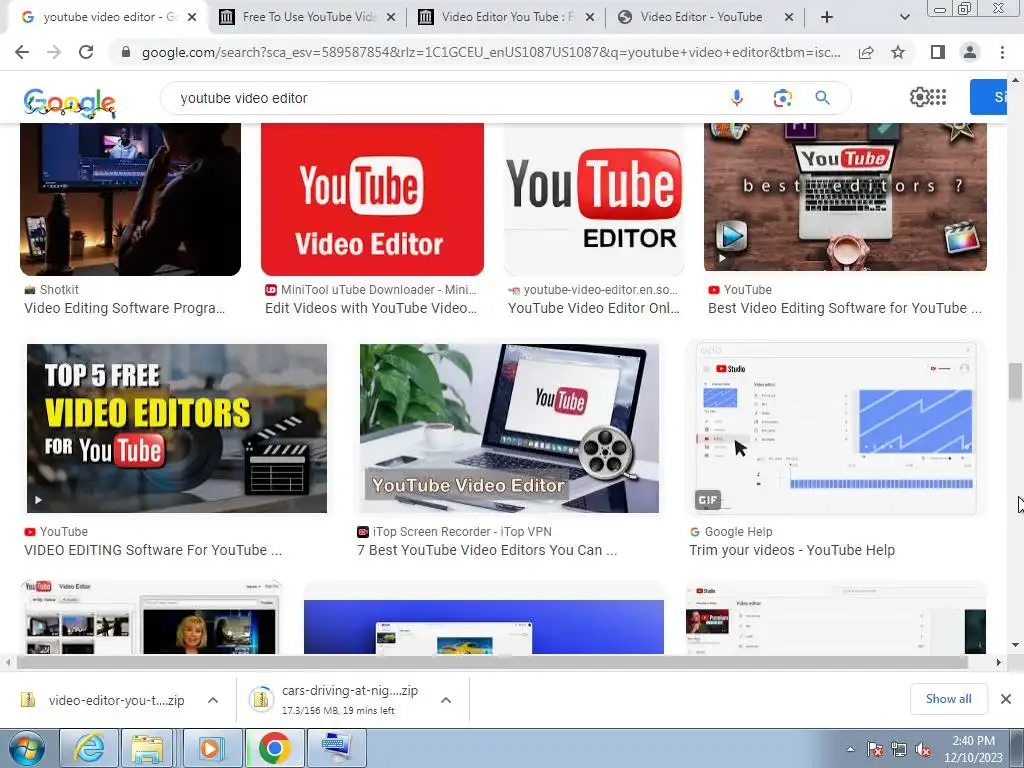This screenshot has width=1024, height=768.
Task: Switch to Free To Use YouTube Video tab
Action: point(309,17)
